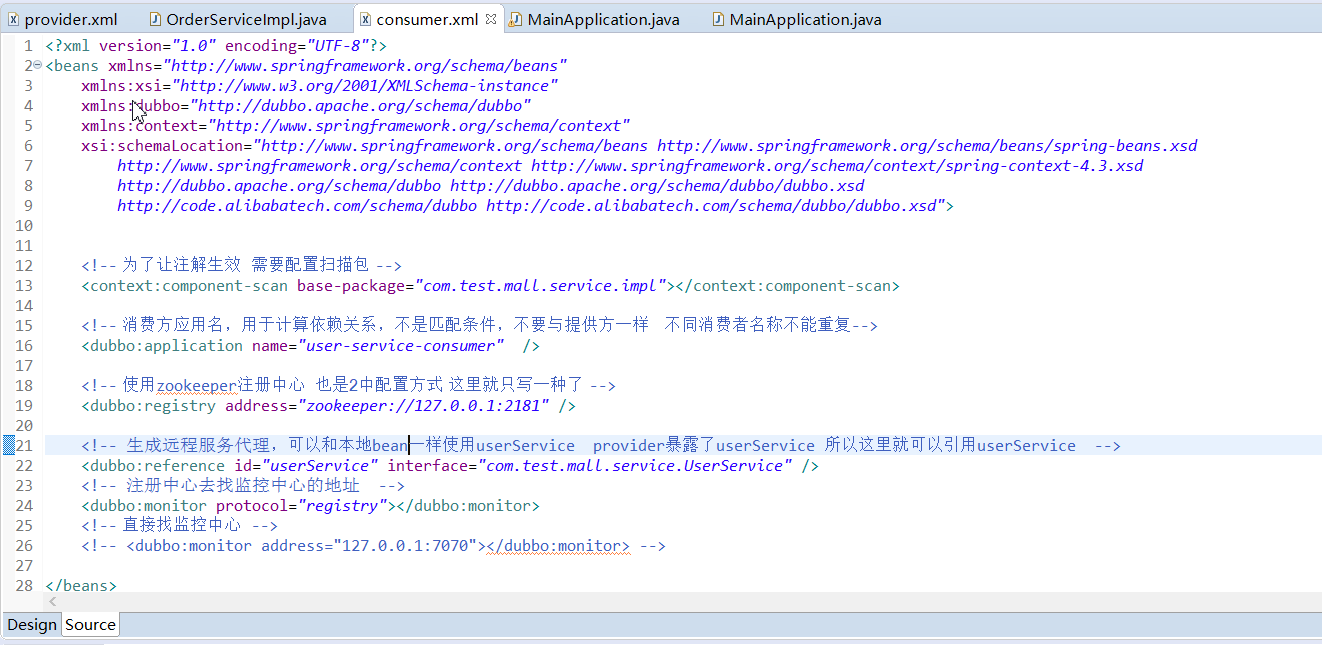
Task: Switch to the Design view tab
Action: click(32, 624)
